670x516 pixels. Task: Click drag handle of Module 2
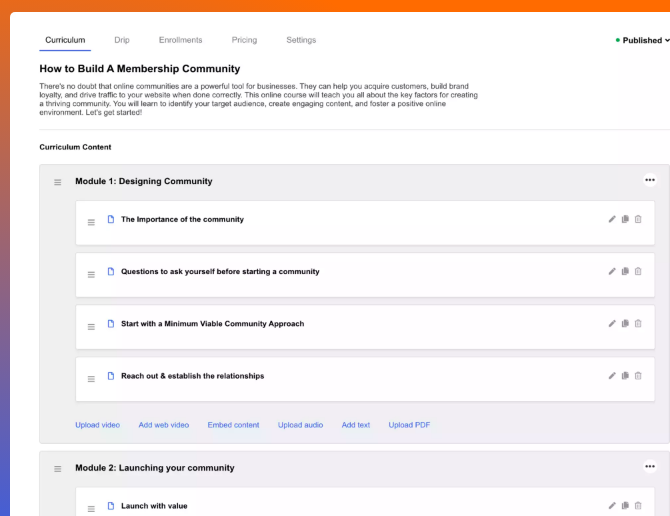point(58,468)
